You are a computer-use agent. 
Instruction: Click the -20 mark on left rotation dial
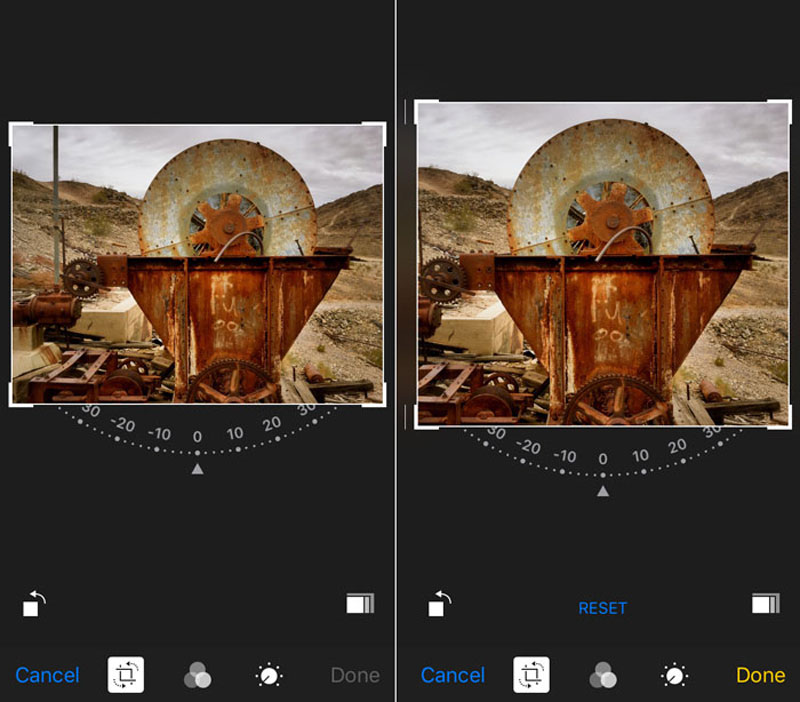123,423
